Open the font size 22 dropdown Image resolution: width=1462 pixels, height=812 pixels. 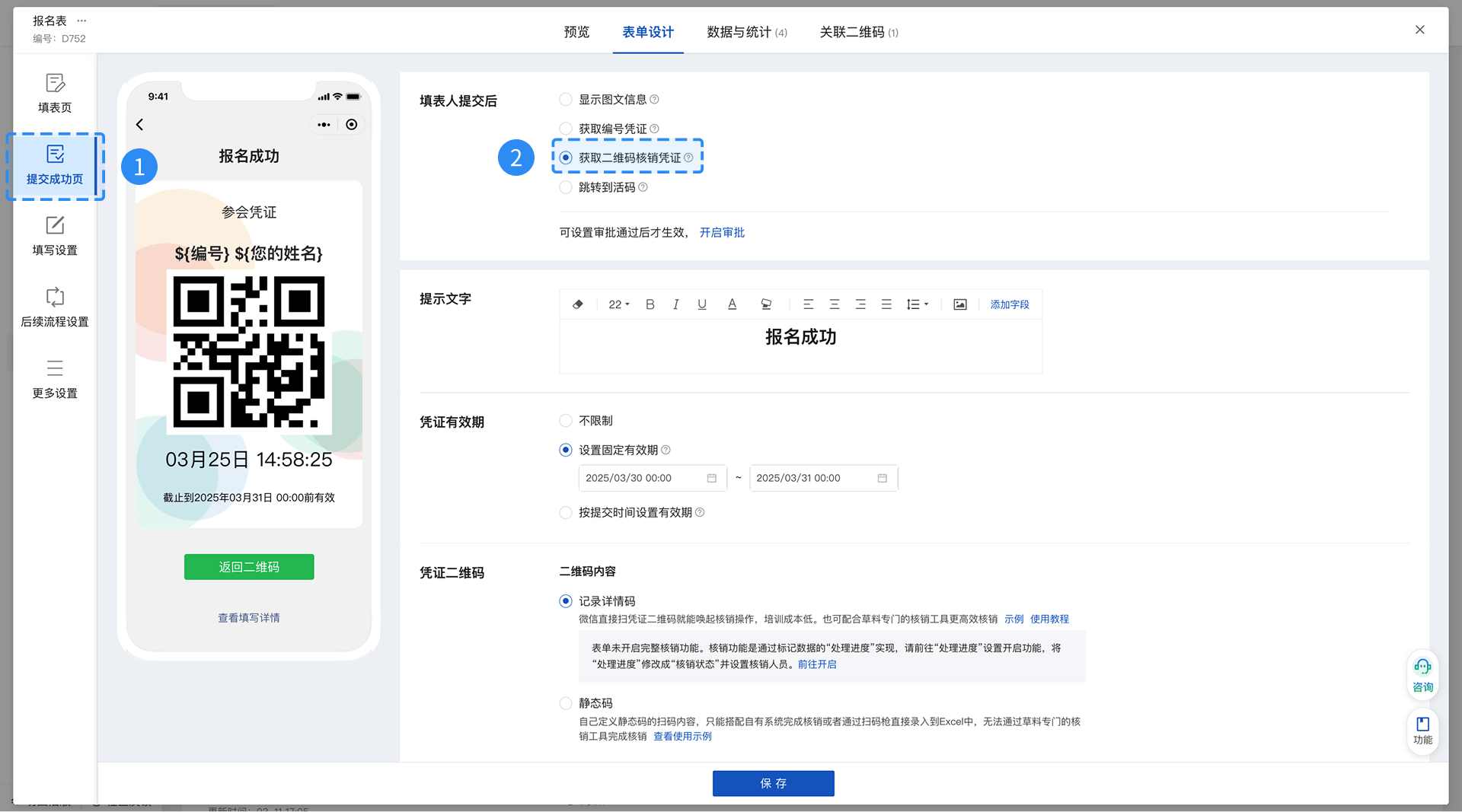coord(618,304)
